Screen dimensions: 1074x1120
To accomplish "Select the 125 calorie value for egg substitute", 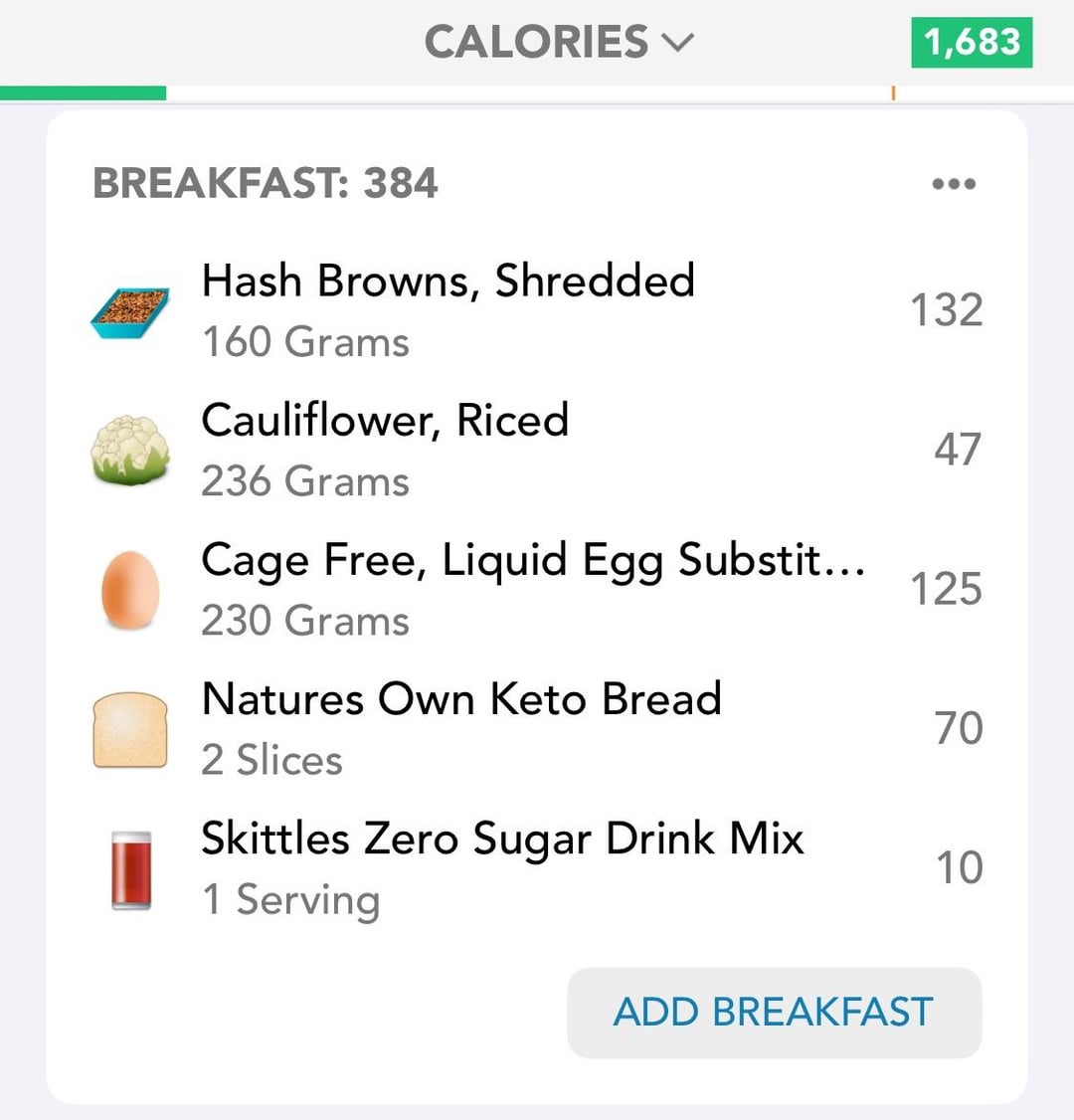I will click(946, 589).
